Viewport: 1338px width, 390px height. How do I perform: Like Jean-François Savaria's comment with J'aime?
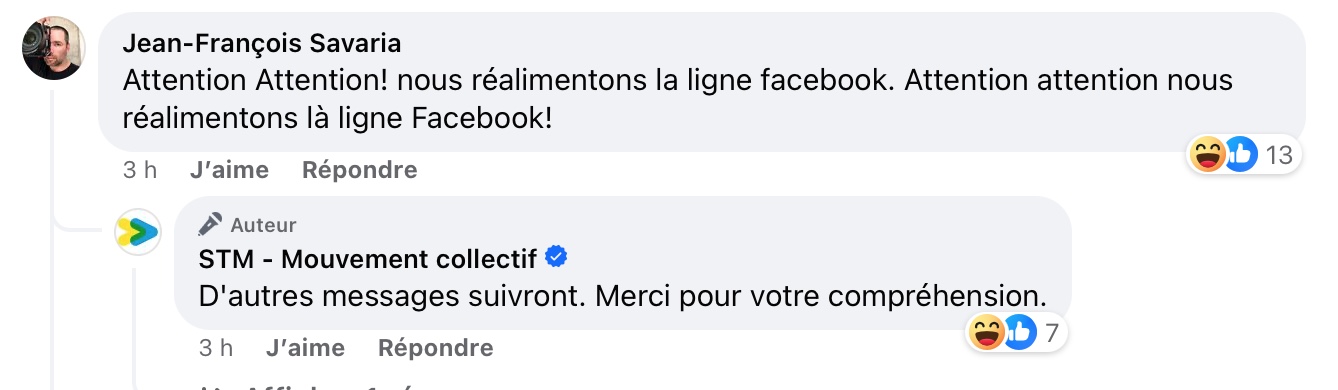click(x=229, y=170)
